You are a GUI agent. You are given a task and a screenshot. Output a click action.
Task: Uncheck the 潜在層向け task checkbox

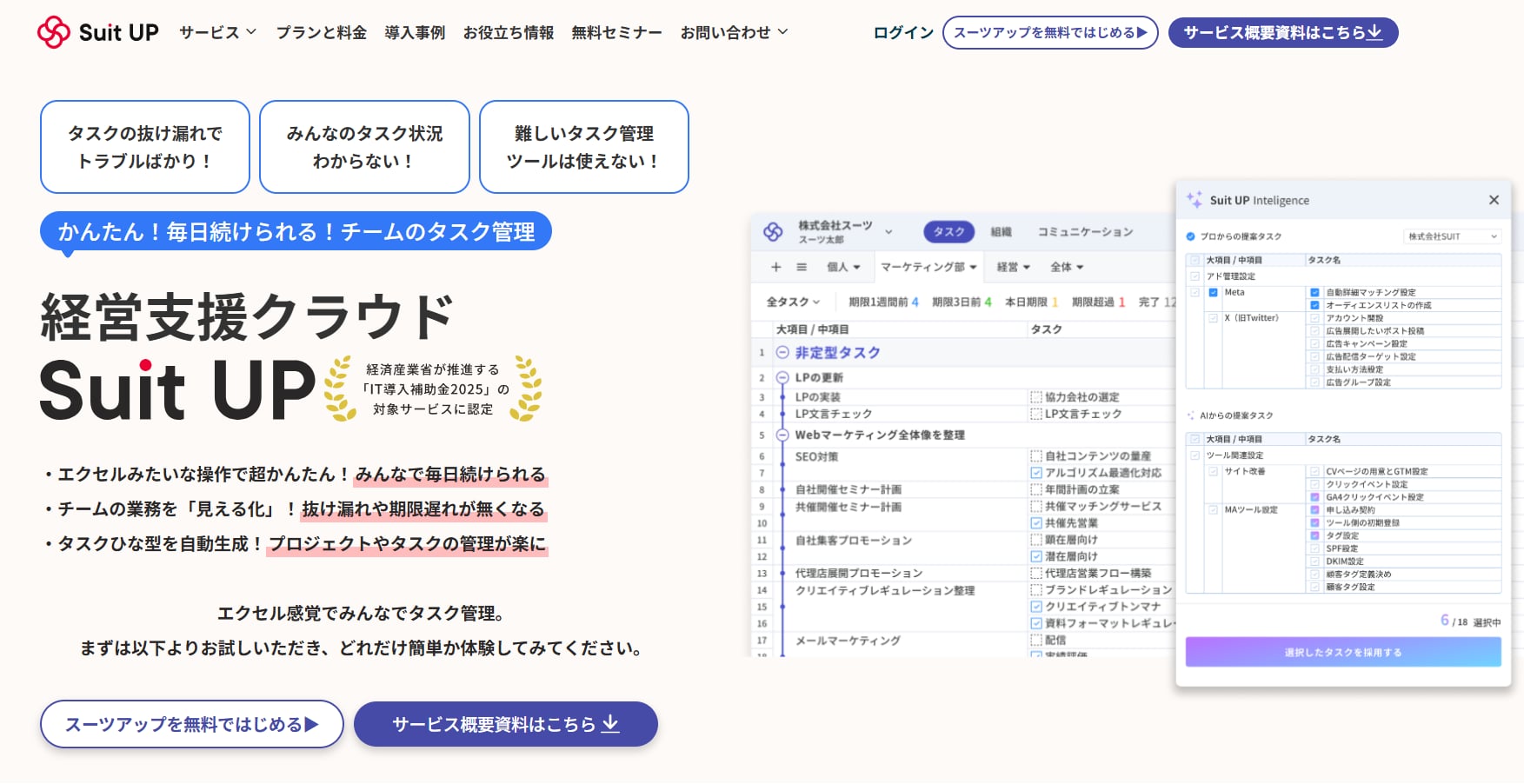tap(1036, 556)
